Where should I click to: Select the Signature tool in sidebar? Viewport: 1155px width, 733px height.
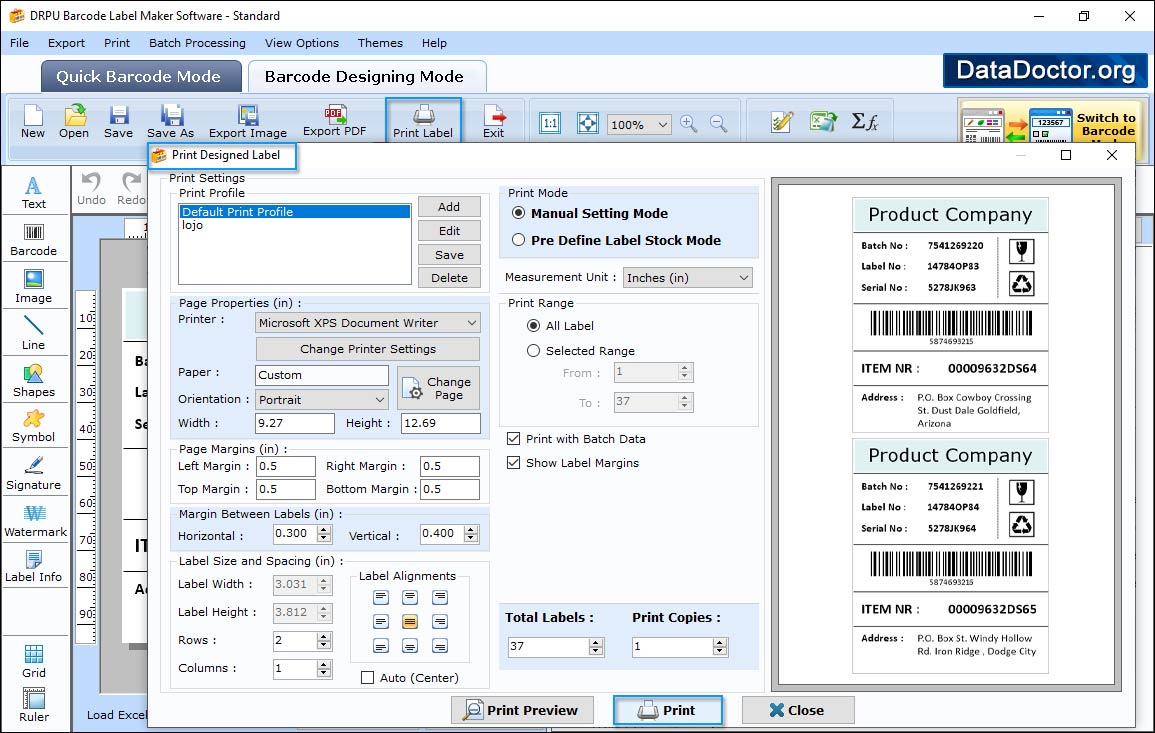[34, 473]
